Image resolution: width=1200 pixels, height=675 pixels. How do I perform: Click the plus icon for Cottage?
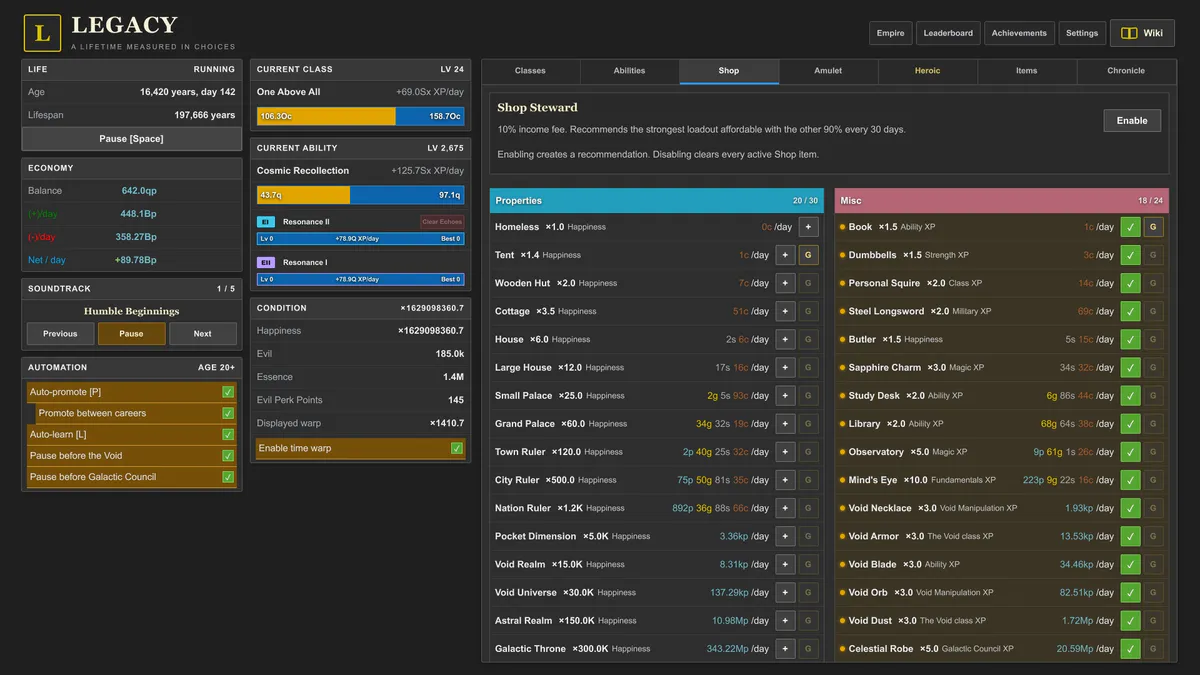[785, 311]
